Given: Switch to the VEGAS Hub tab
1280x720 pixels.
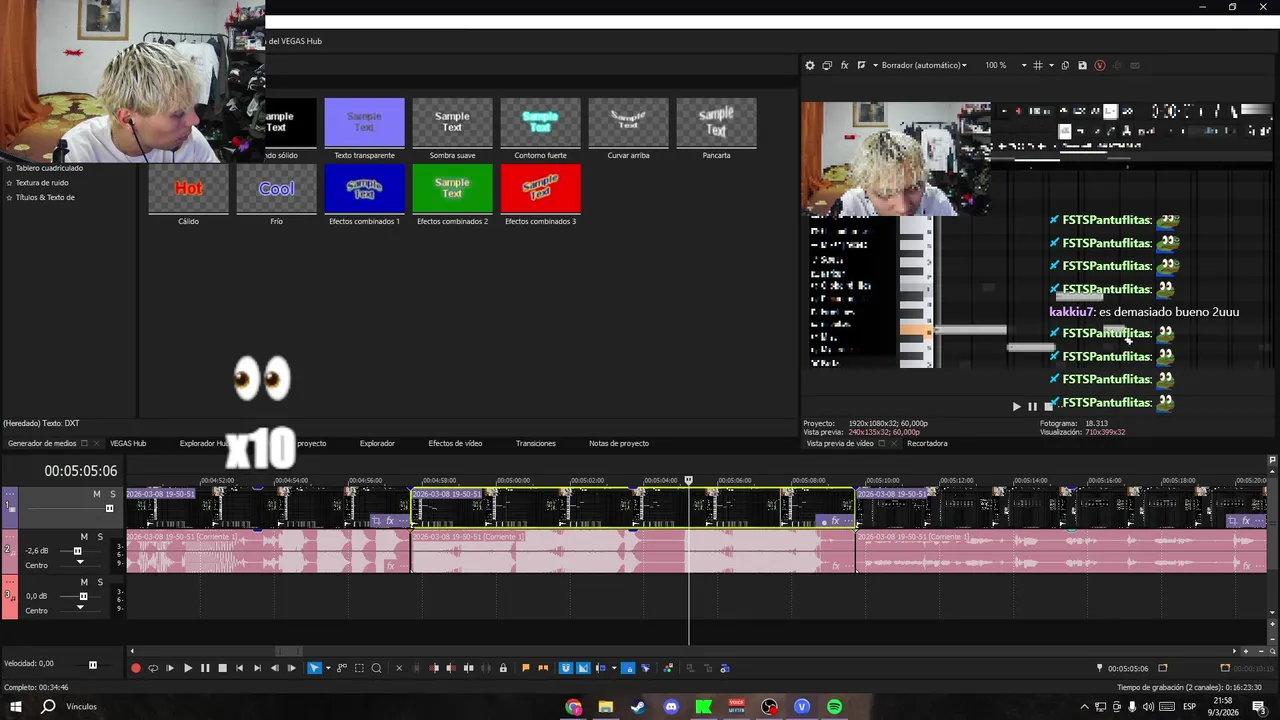Looking at the screenshot, I should tap(128, 443).
